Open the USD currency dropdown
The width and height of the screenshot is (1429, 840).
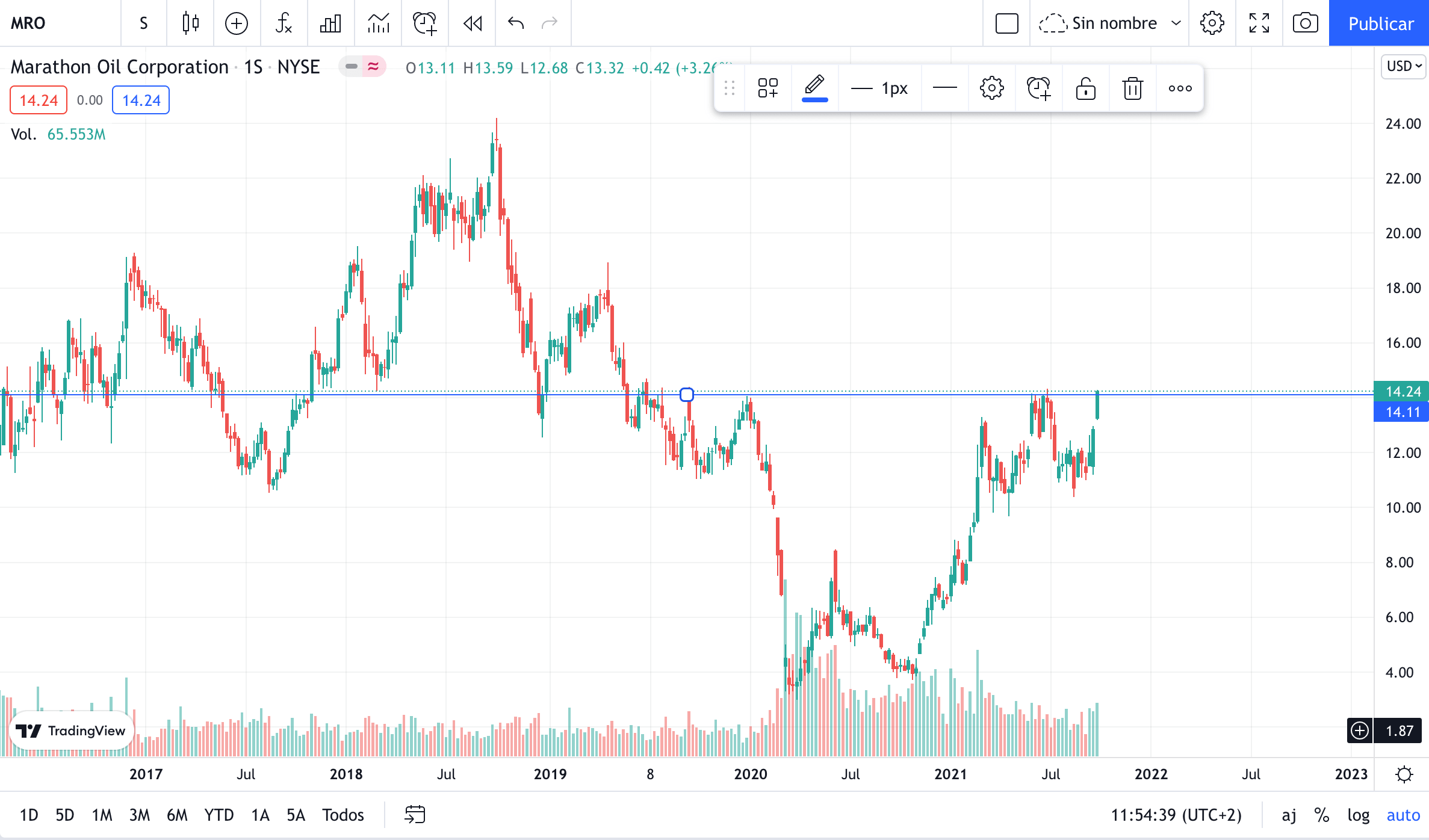[1404, 66]
